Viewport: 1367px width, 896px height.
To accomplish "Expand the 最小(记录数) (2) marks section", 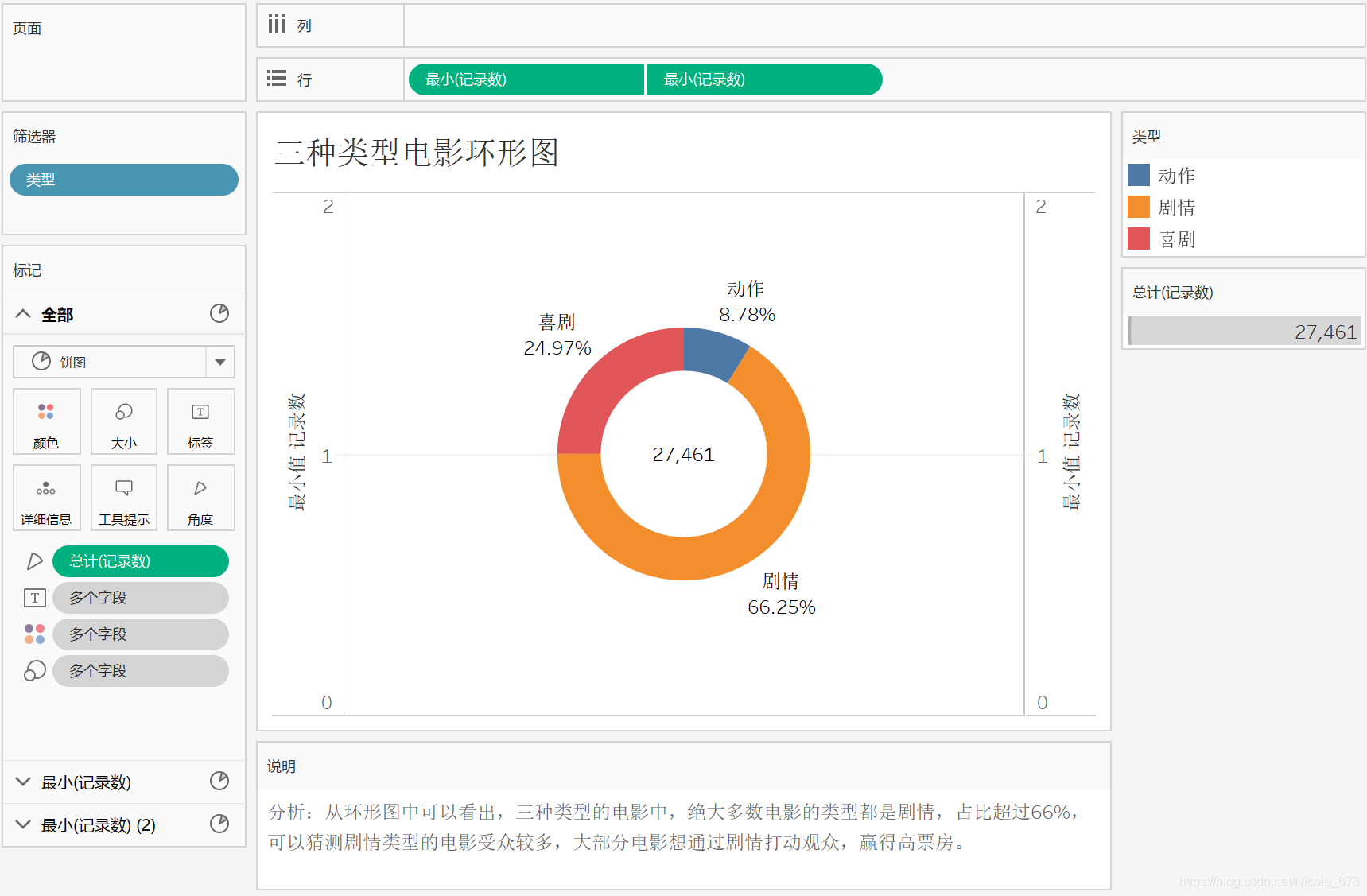I will point(23,824).
